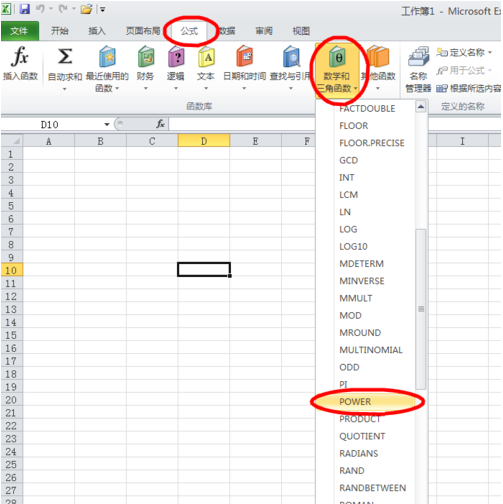
Task: Select POWER from the function list
Action: pos(365,402)
